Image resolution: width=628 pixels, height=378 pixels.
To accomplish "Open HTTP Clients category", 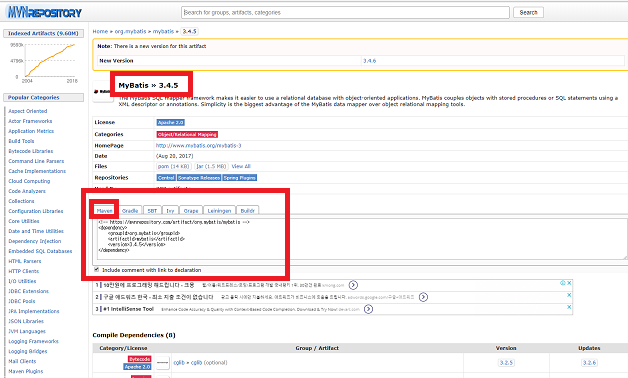I will [x=24, y=271].
